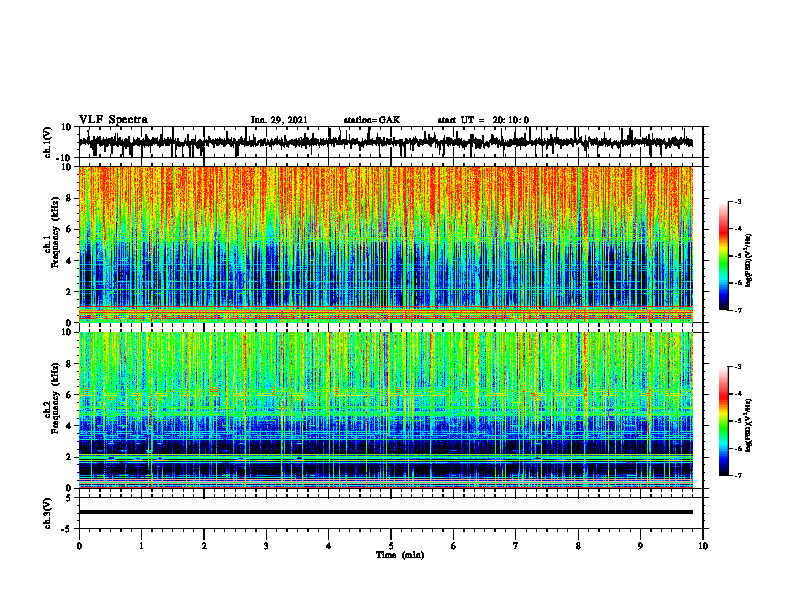Click the "6" kHz tick on ch.2 frequency axis
The height and width of the screenshot is (612, 792).
69,395
